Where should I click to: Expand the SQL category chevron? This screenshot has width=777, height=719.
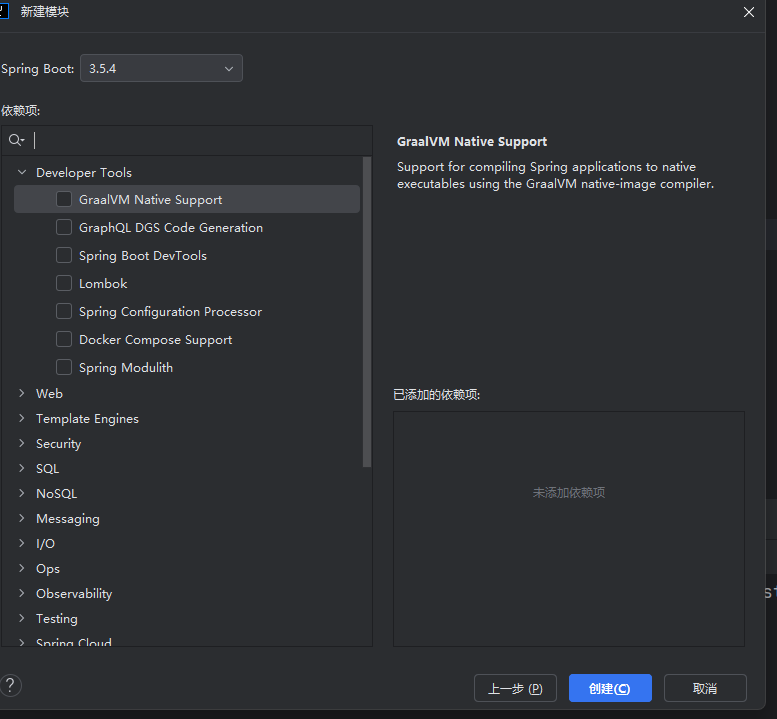pyautogui.click(x=22, y=469)
